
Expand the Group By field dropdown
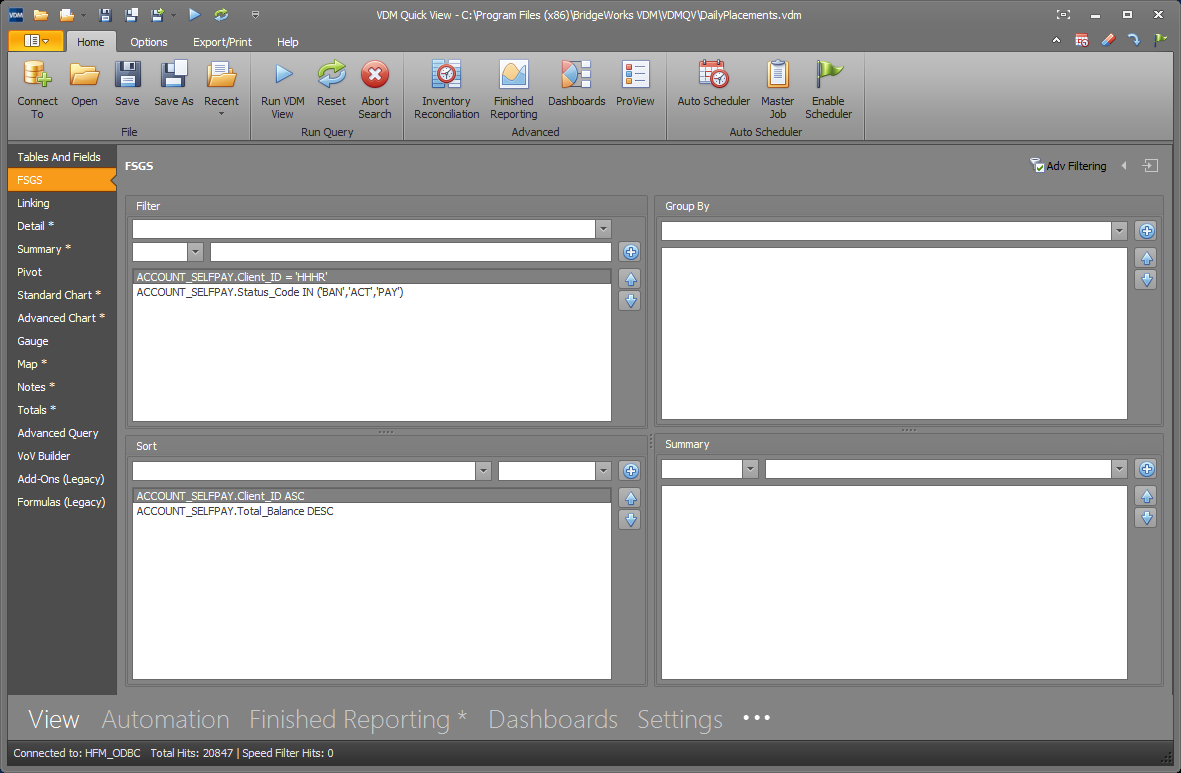1119,231
